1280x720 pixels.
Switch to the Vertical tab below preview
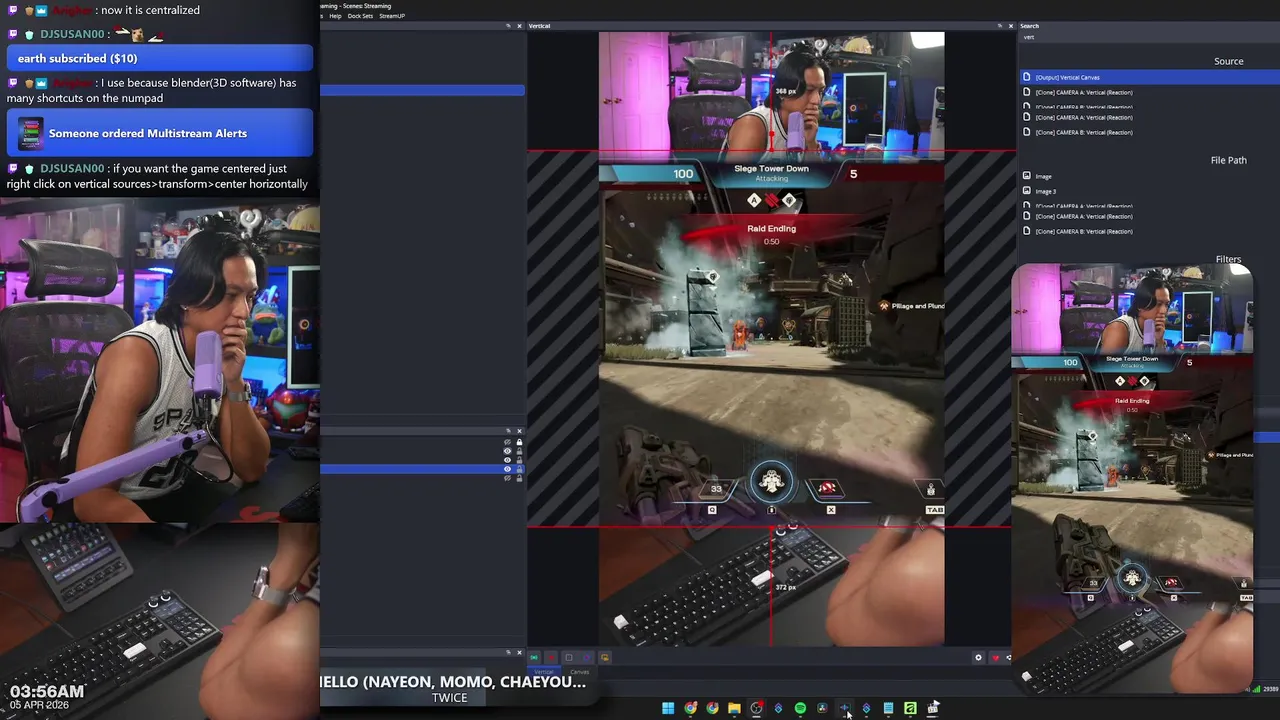pyautogui.click(x=545, y=672)
